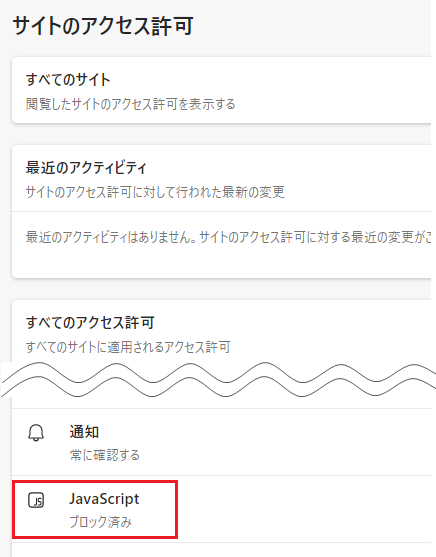Image resolution: width=436 pixels, height=557 pixels.
Task: Click the ブロック済み status under JavaScript
Action: point(101,522)
